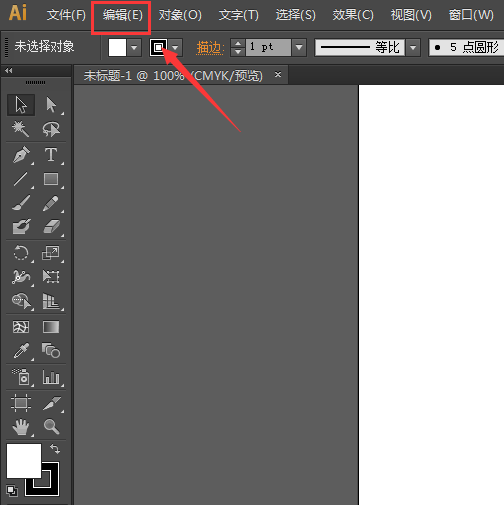This screenshot has height=505, width=504.
Task: Decrease stroke weight with down arrow
Action: (238, 52)
